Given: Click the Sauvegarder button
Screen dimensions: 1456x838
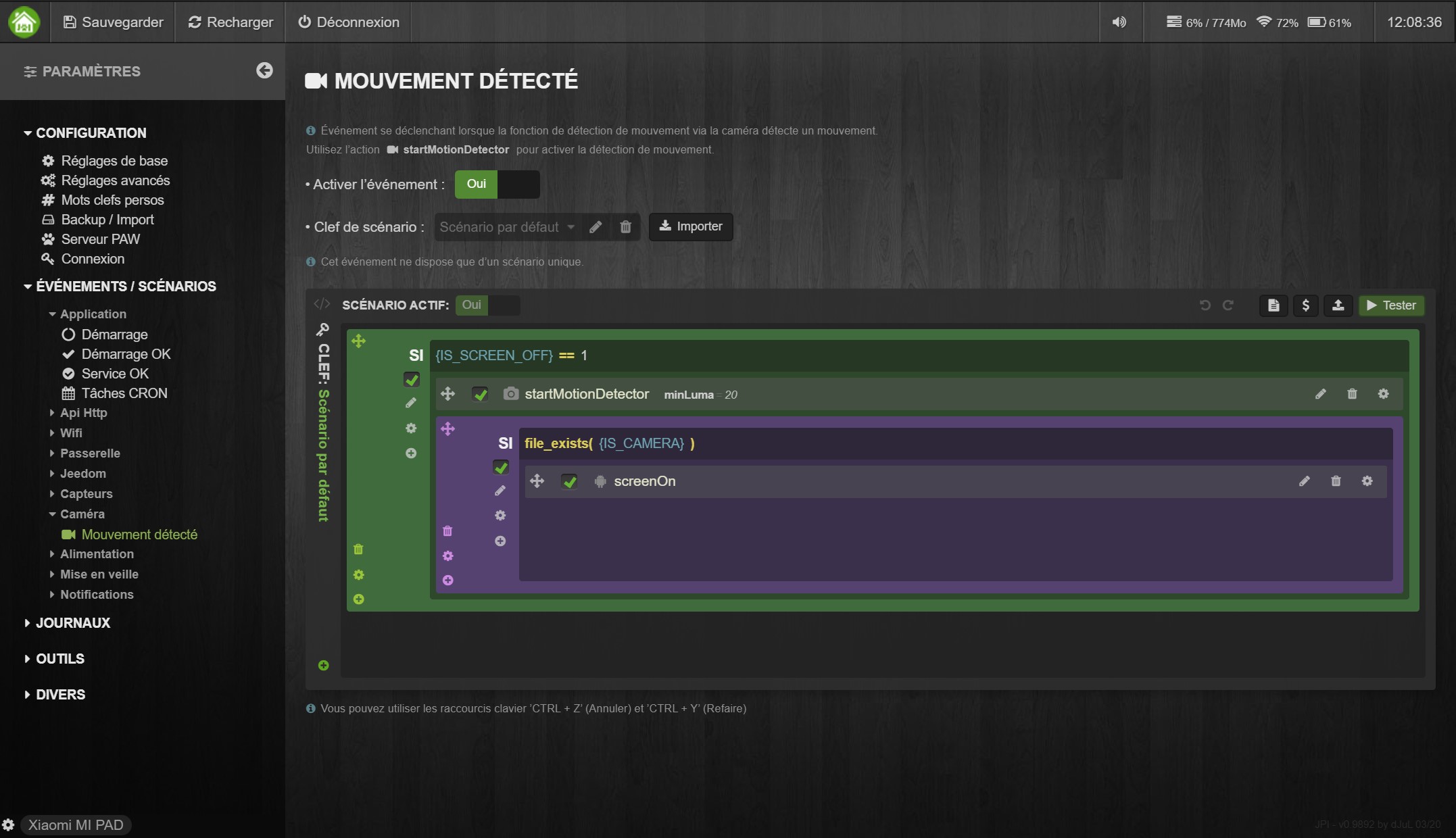Looking at the screenshot, I should pos(113,22).
